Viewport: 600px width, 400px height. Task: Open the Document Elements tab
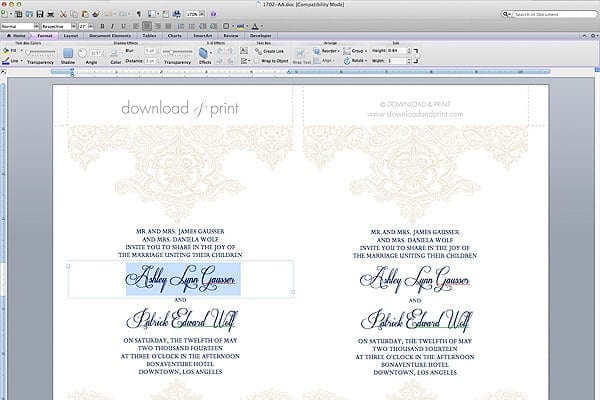(110, 36)
